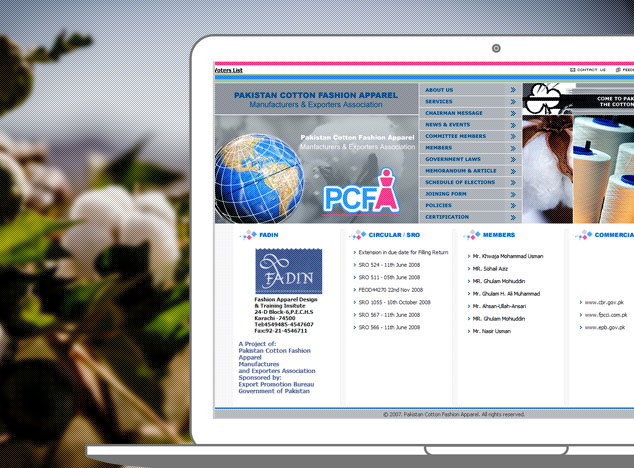Screen dimensions: 634x468
Task: Click the FADIN section heading
Action: [x=268, y=235]
